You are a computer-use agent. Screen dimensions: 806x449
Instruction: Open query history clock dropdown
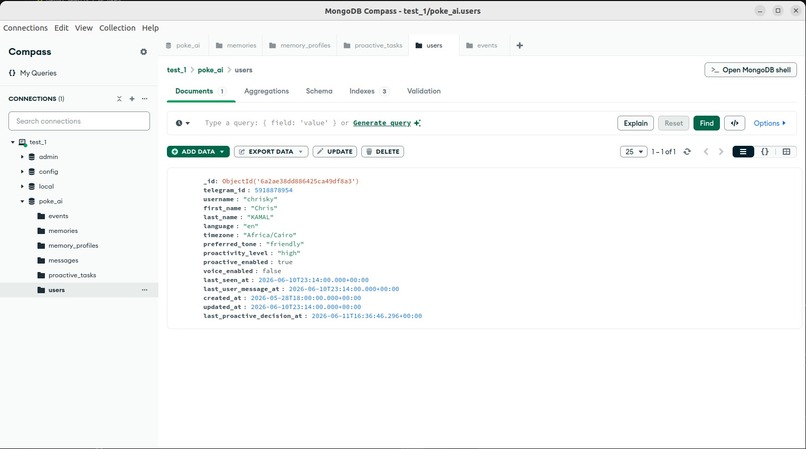click(182, 123)
